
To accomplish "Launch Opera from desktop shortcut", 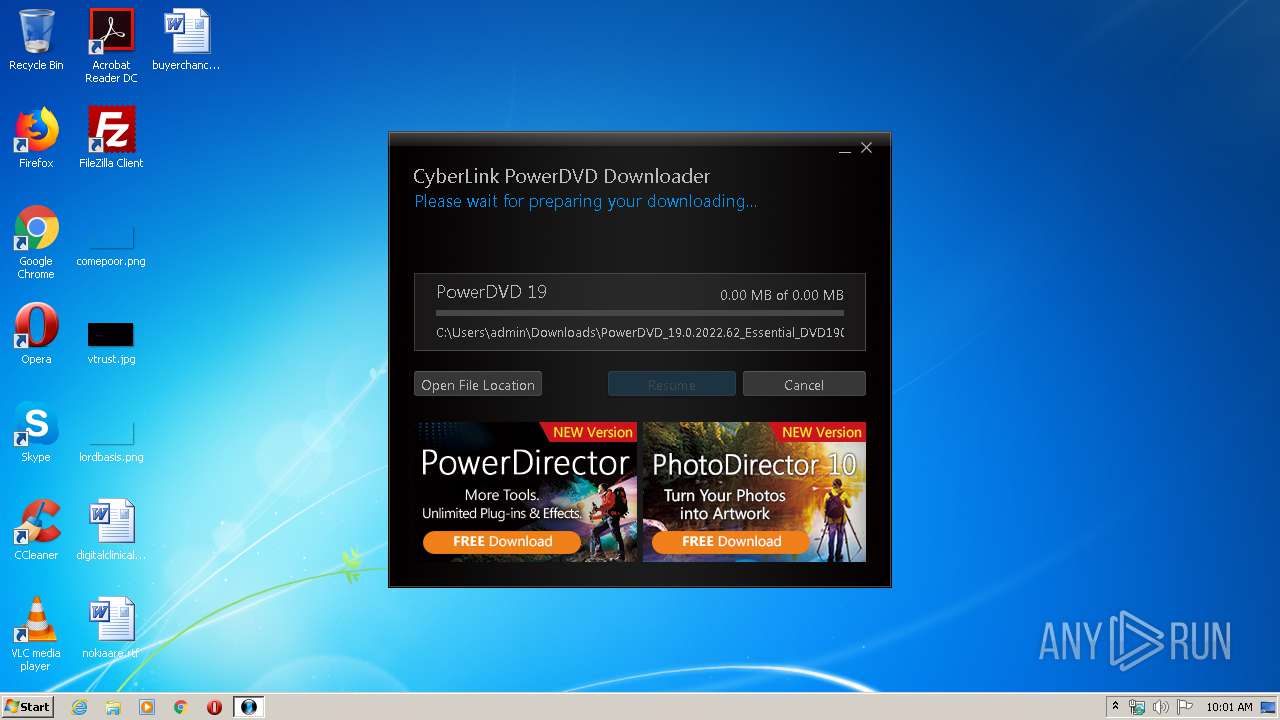I will [x=36, y=334].
